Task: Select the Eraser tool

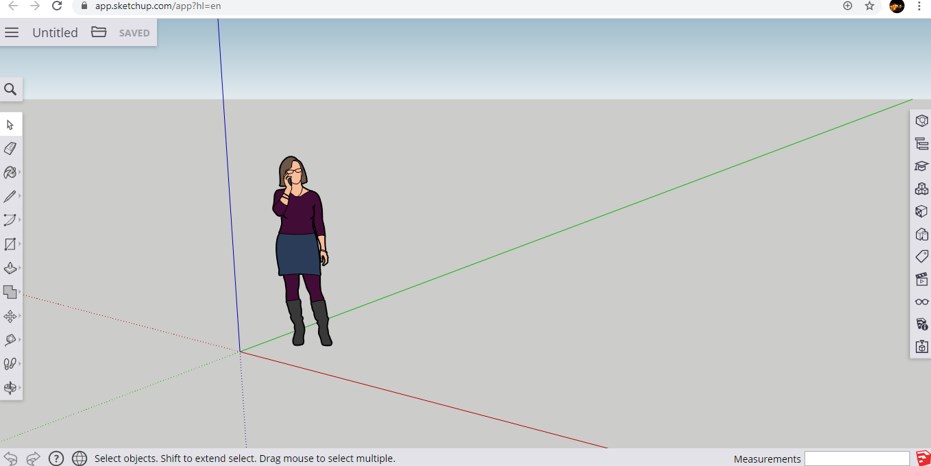Action: 10,148
